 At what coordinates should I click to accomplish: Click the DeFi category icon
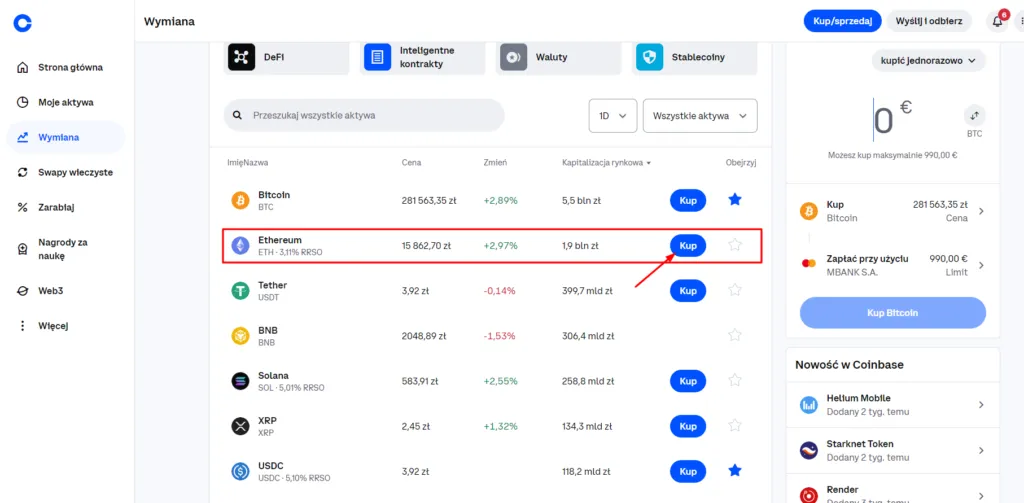coord(241,57)
